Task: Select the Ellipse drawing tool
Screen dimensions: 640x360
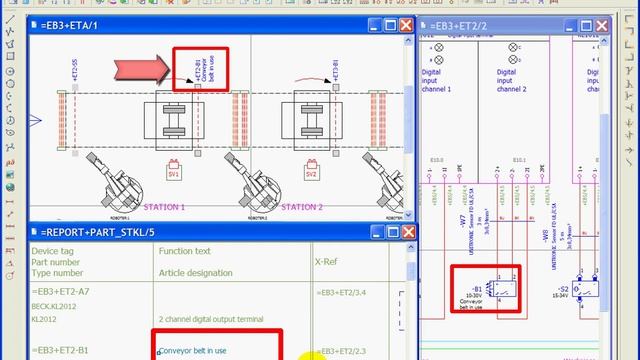Action: (10, 133)
